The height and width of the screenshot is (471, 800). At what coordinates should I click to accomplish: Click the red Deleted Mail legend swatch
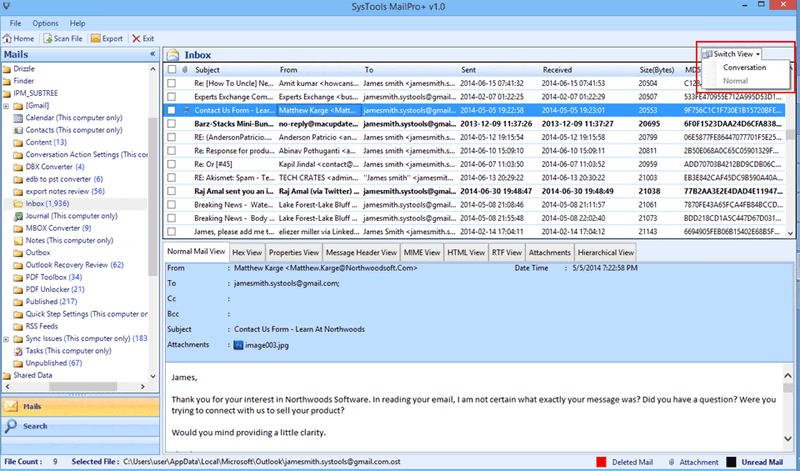(x=601, y=462)
